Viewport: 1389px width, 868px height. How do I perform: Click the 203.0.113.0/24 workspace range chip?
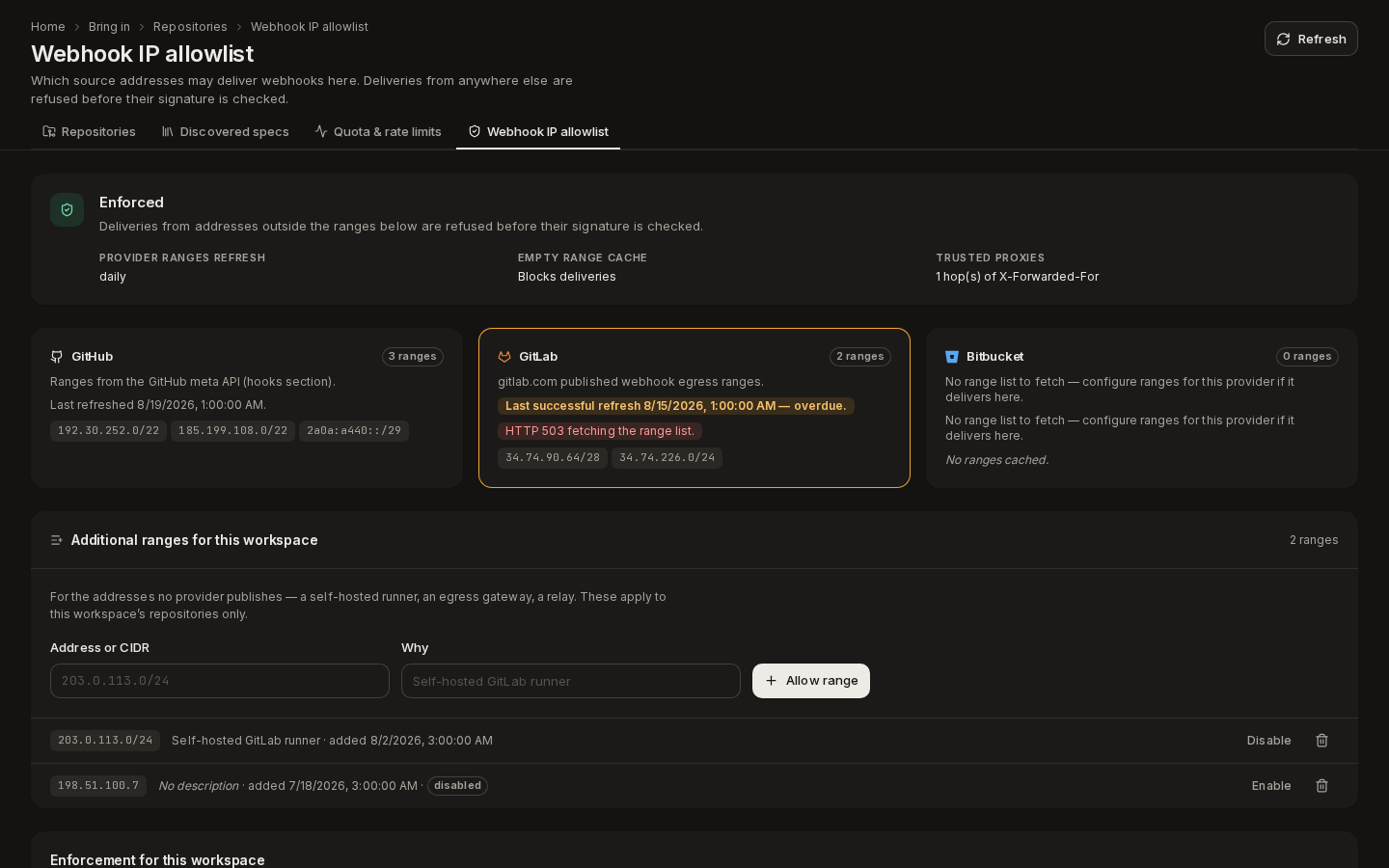pyautogui.click(x=105, y=741)
